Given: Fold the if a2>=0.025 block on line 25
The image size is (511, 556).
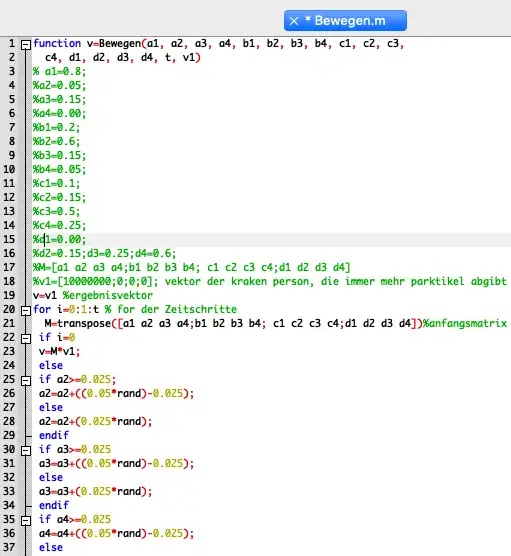Looking at the screenshot, I should pyautogui.click(x=26, y=381).
